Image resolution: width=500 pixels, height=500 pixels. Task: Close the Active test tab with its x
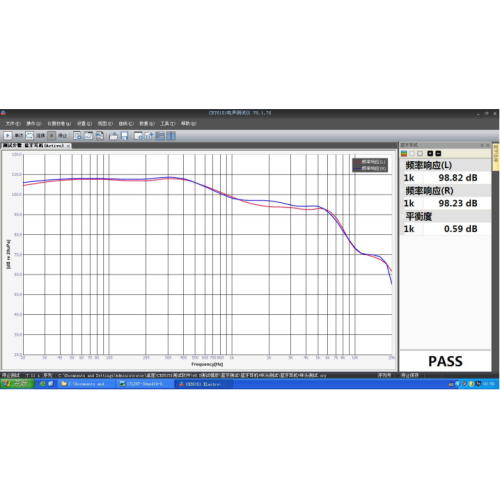(68, 146)
